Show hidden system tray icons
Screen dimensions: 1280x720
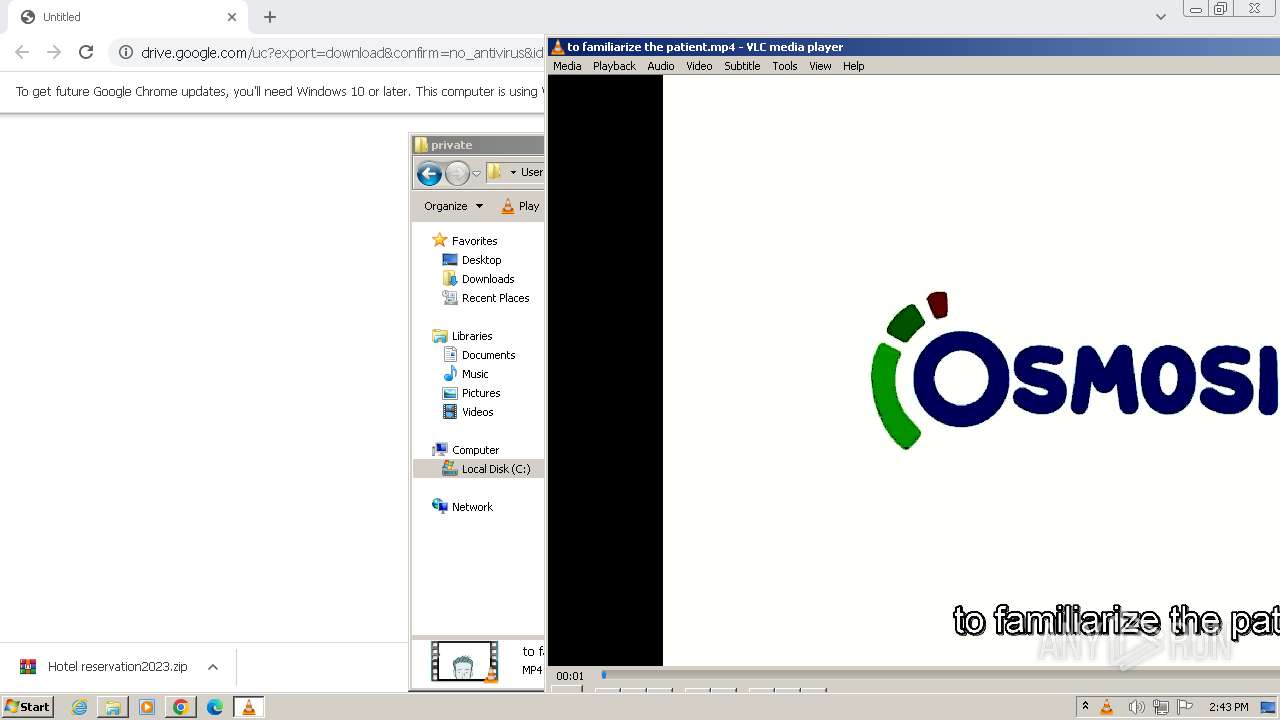click(1085, 707)
